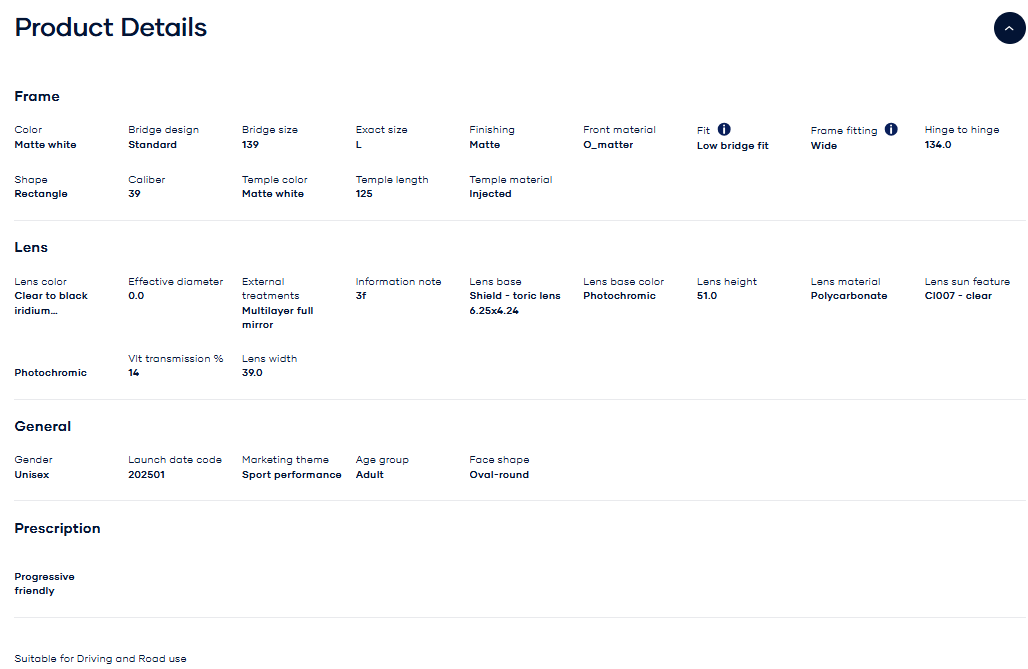Viewport: 1028px width, 669px height.
Task: Click the "Low bridge fit" value
Action: [732, 146]
